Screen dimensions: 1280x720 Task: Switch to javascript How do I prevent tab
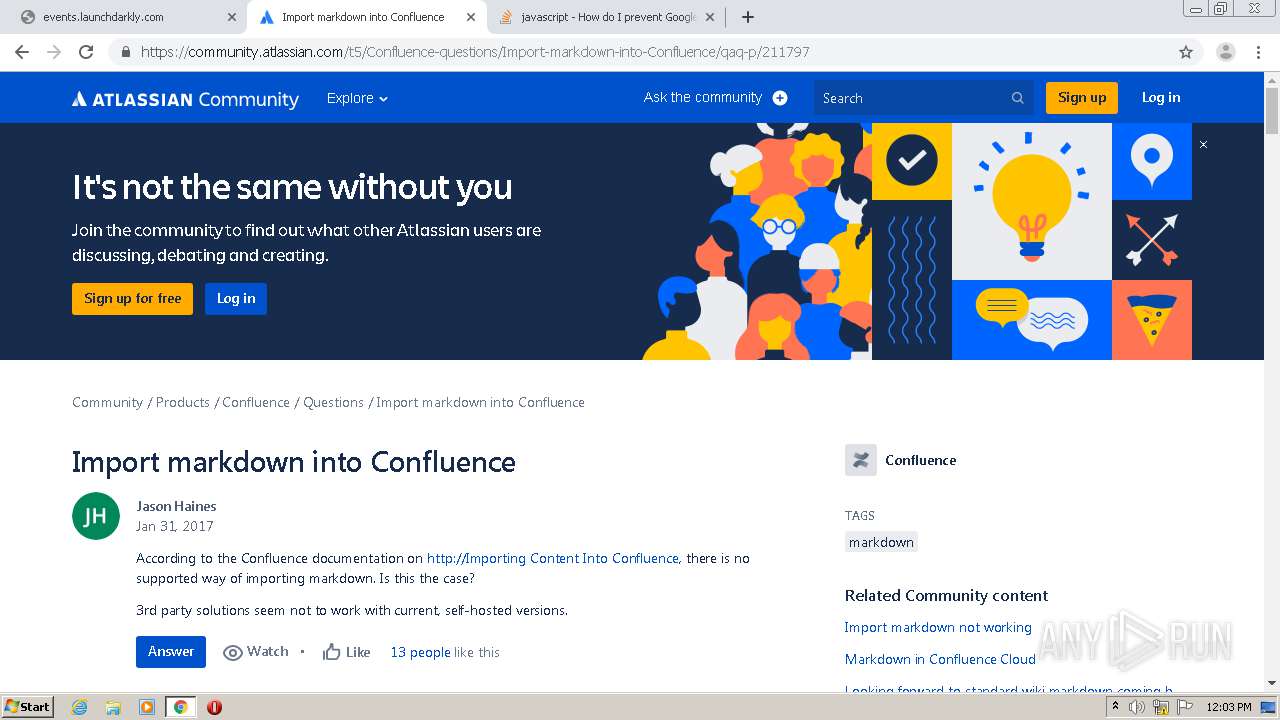click(607, 17)
